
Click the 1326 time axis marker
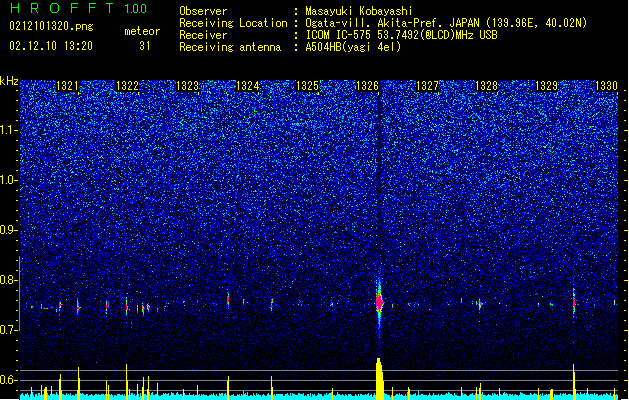pos(367,86)
